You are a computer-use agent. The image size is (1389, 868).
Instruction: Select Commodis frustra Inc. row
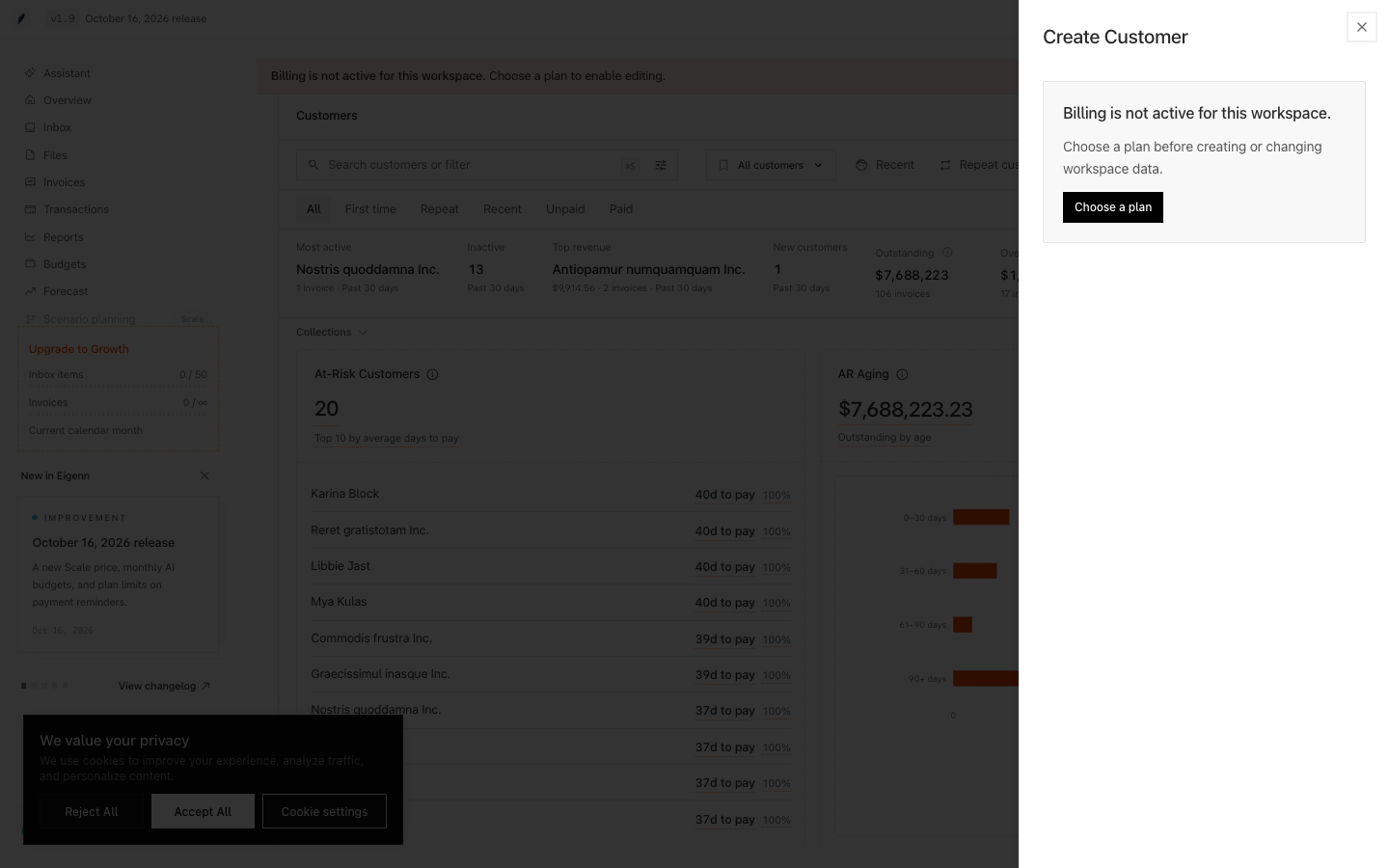pos(551,638)
